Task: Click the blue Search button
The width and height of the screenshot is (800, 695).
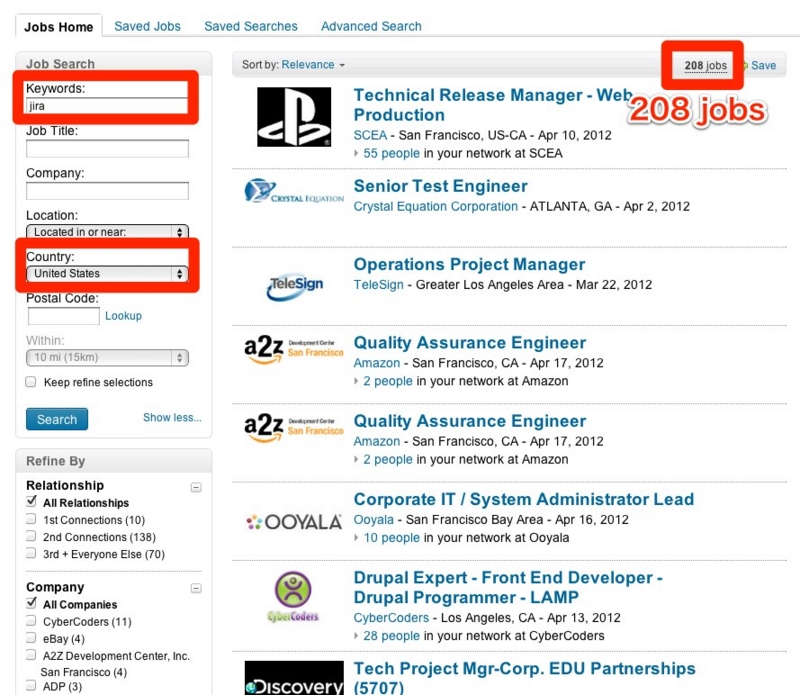Action: 57,419
